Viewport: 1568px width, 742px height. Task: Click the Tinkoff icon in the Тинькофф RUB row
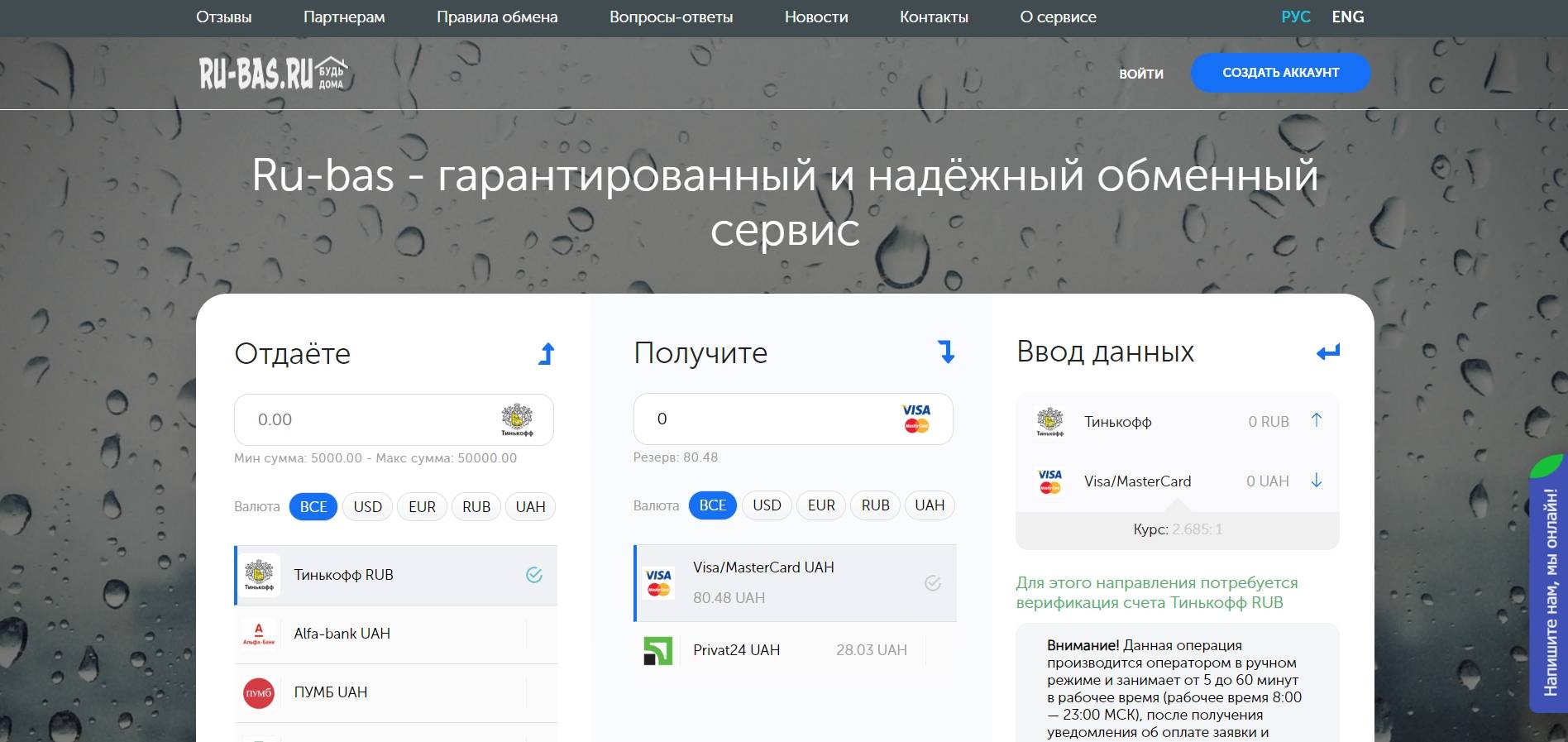click(x=259, y=575)
